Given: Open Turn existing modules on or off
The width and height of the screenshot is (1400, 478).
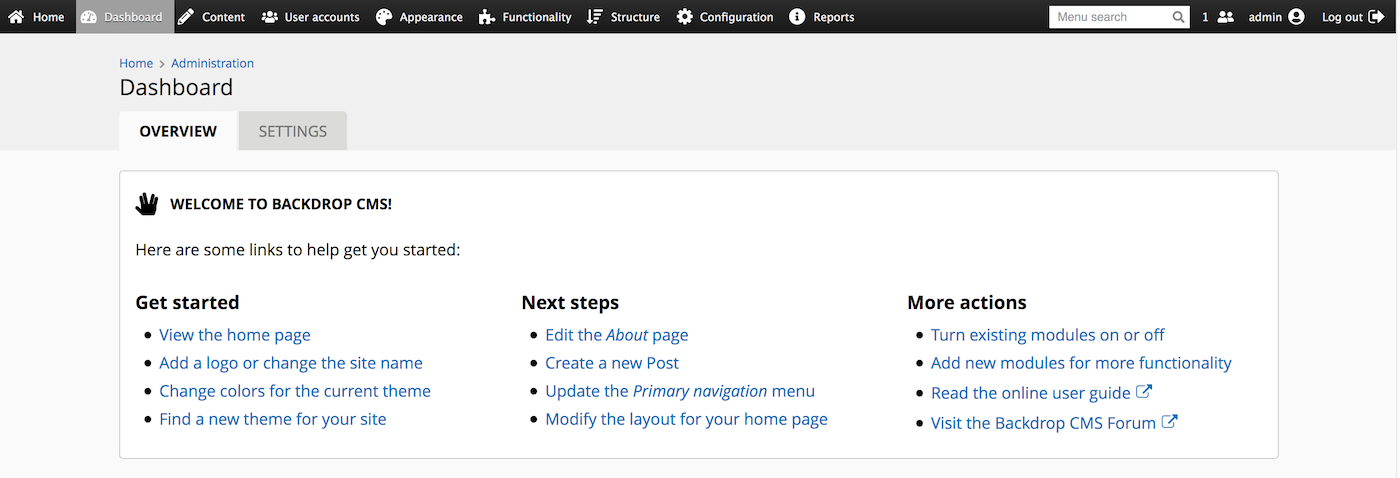Looking at the screenshot, I should (x=1048, y=335).
